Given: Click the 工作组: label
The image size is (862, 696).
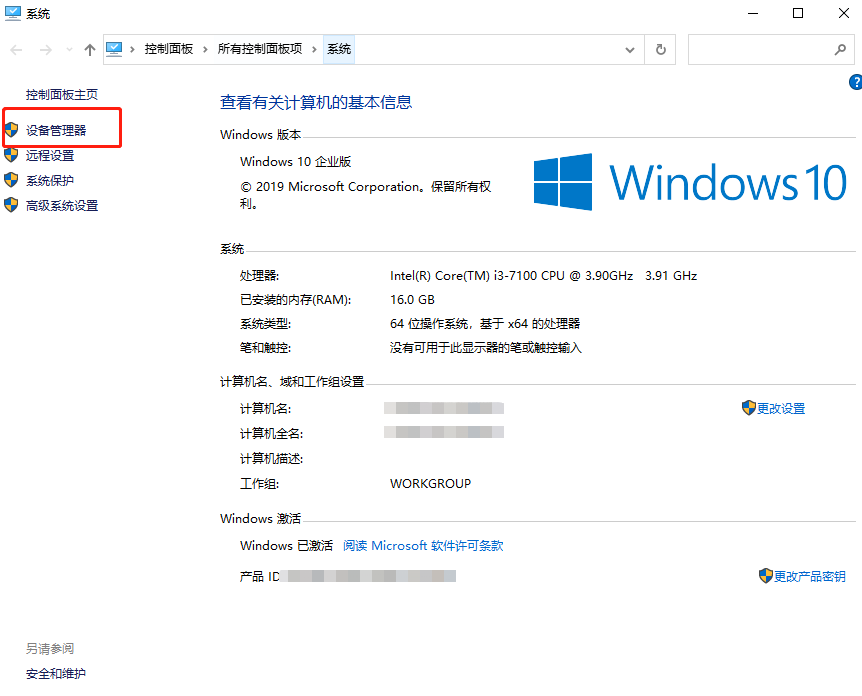Looking at the screenshot, I should point(259,484).
